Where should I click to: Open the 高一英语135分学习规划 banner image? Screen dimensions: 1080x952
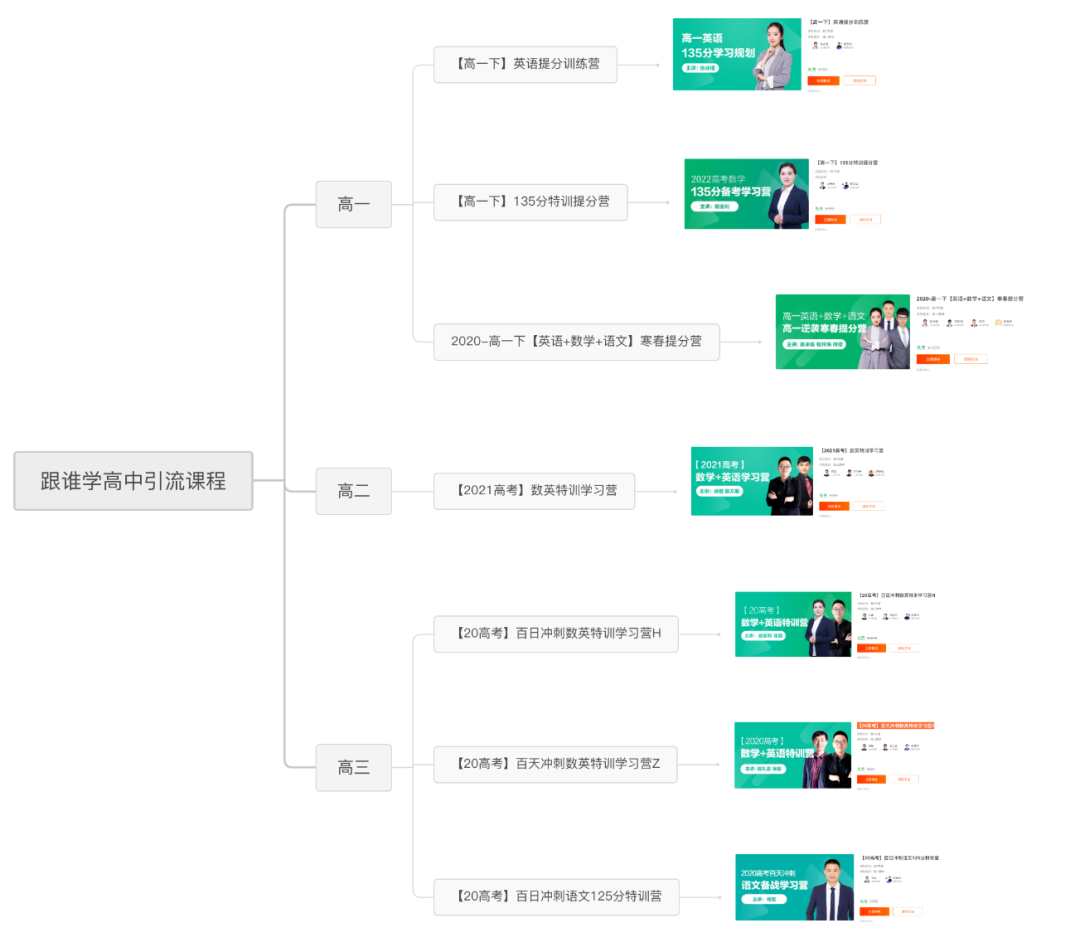(x=736, y=54)
